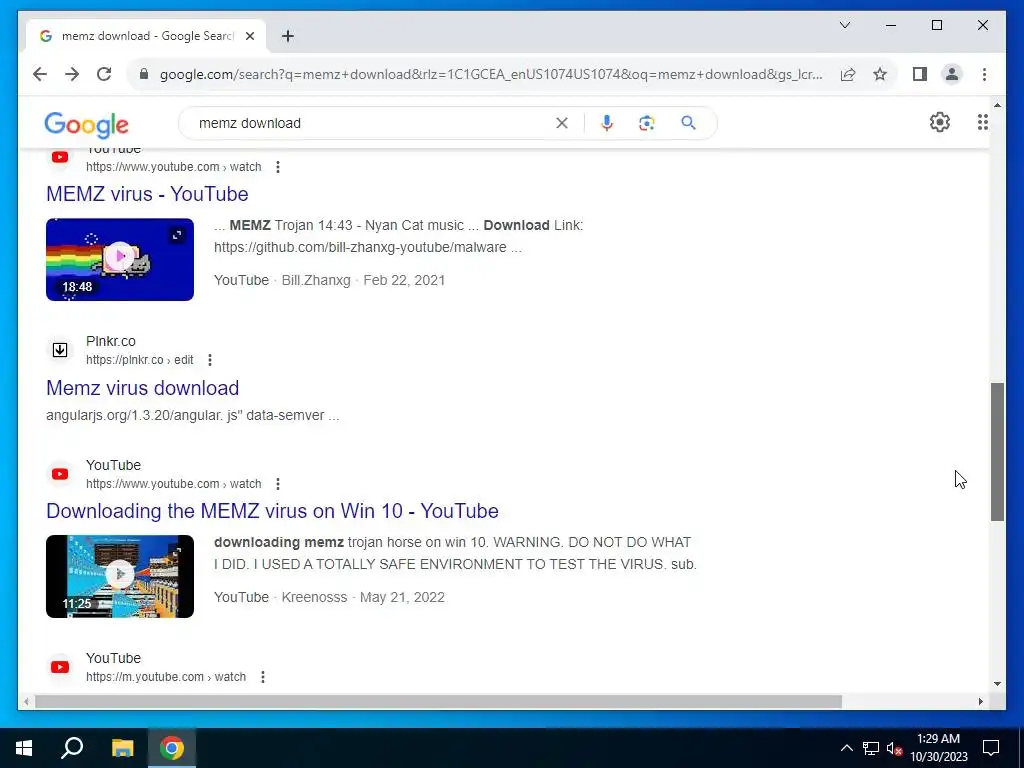
Task: View site information lock icon
Action: (x=144, y=74)
